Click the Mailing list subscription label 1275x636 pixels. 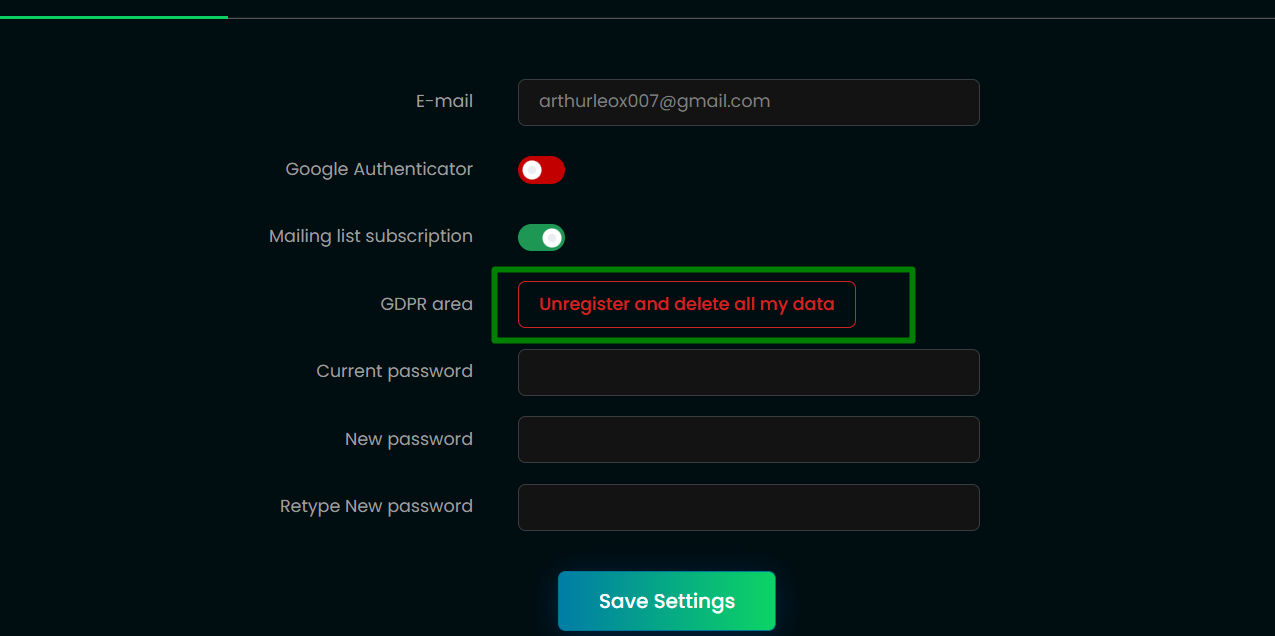coord(371,237)
